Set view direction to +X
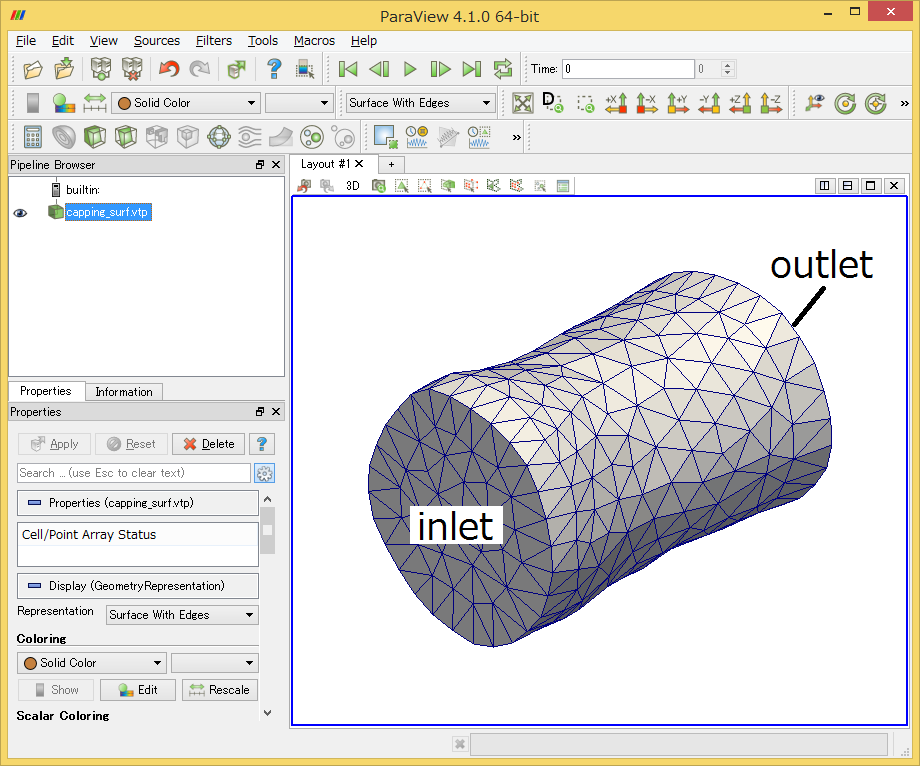Viewport: 920px width, 766px height. click(616, 103)
